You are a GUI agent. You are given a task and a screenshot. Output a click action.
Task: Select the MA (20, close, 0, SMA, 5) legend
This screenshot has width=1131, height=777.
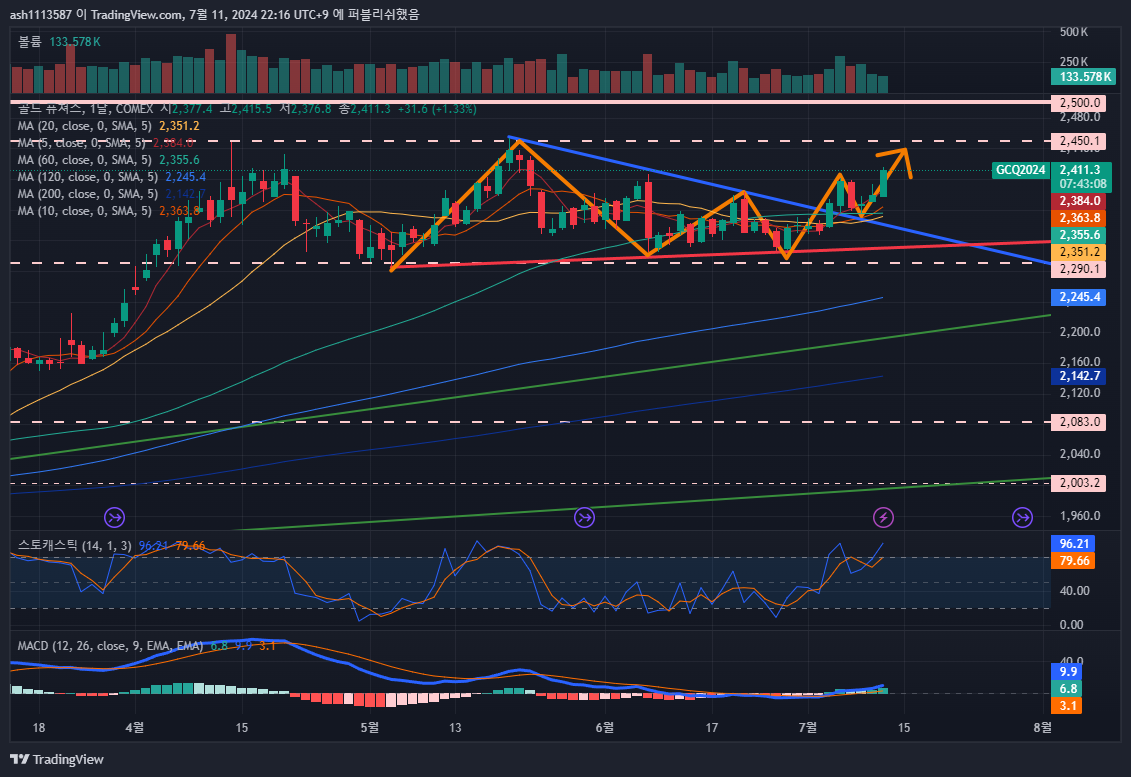pos(85,126)
